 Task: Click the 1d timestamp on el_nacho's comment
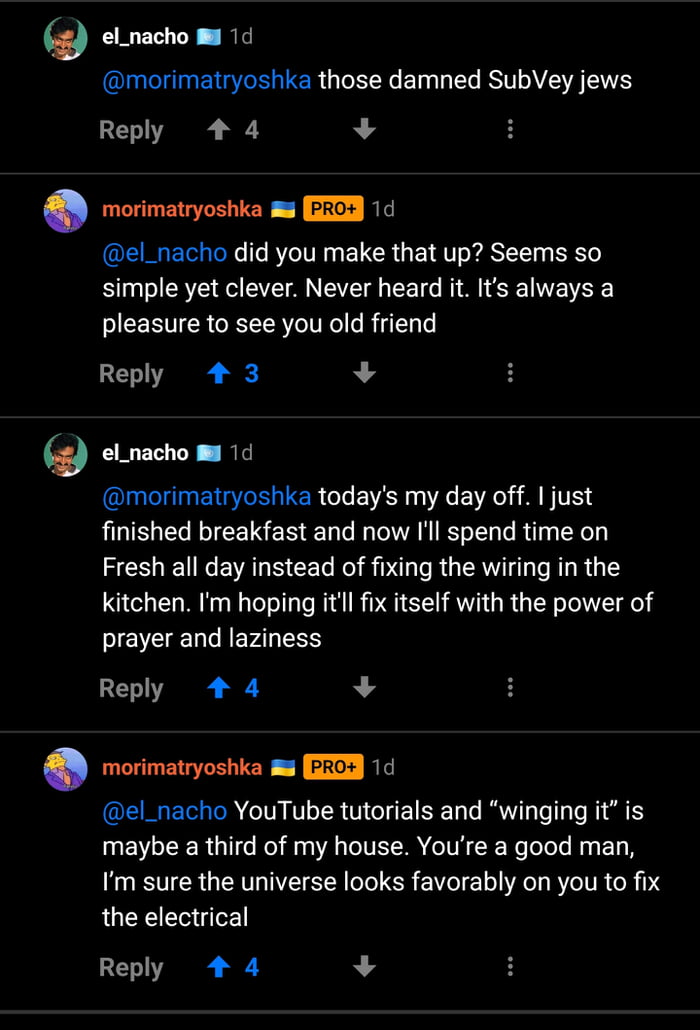point(240,36)
